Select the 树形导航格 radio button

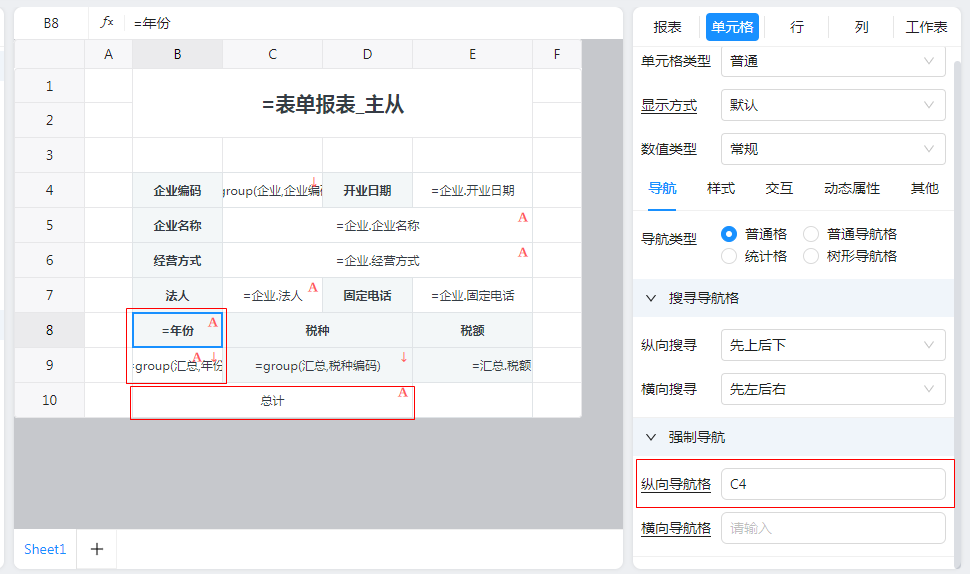click(x=811, y=256)
